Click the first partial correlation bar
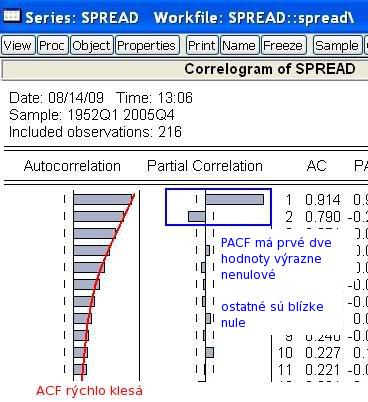This screenshot has width=368, height=402. tap(234, 200)
